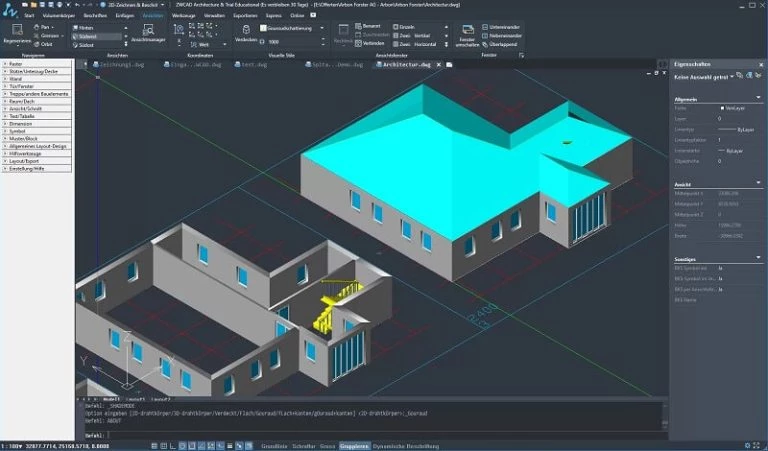
Task: Select the Südwest view in the list
Action: click(96, 36)
